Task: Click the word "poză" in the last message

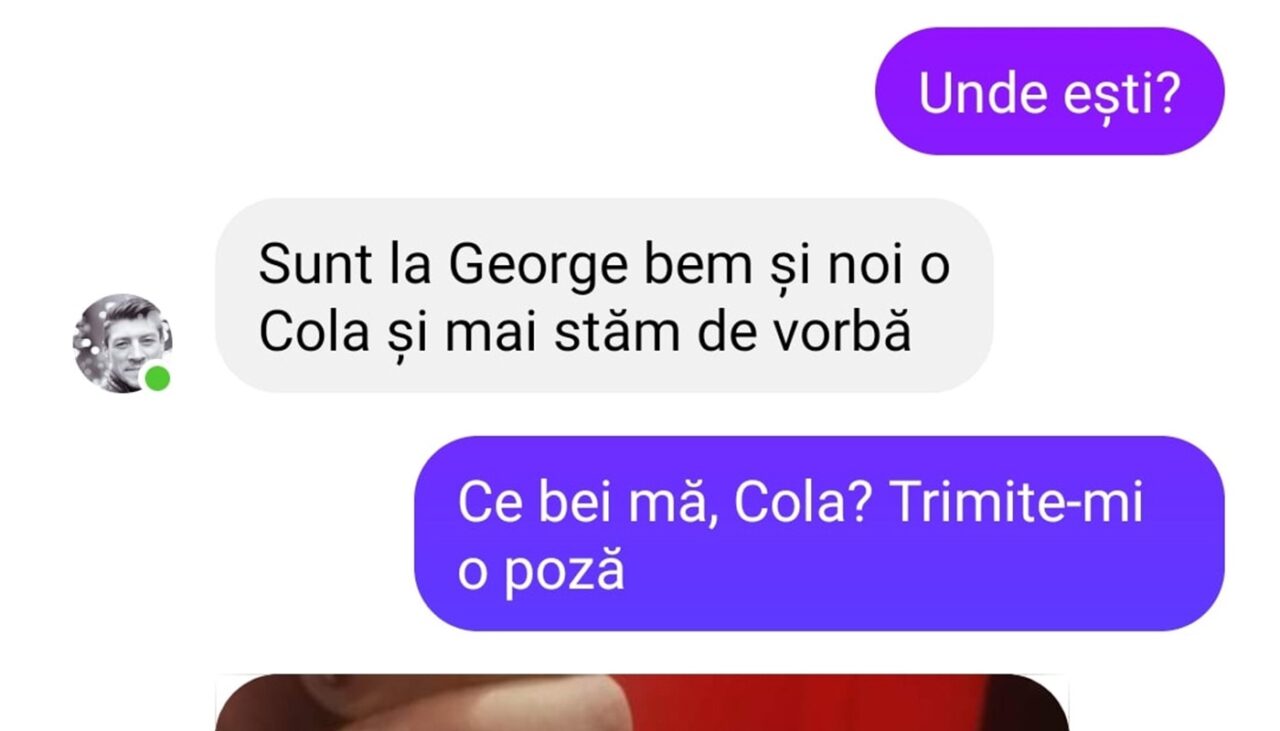Action: pos(565,573)
